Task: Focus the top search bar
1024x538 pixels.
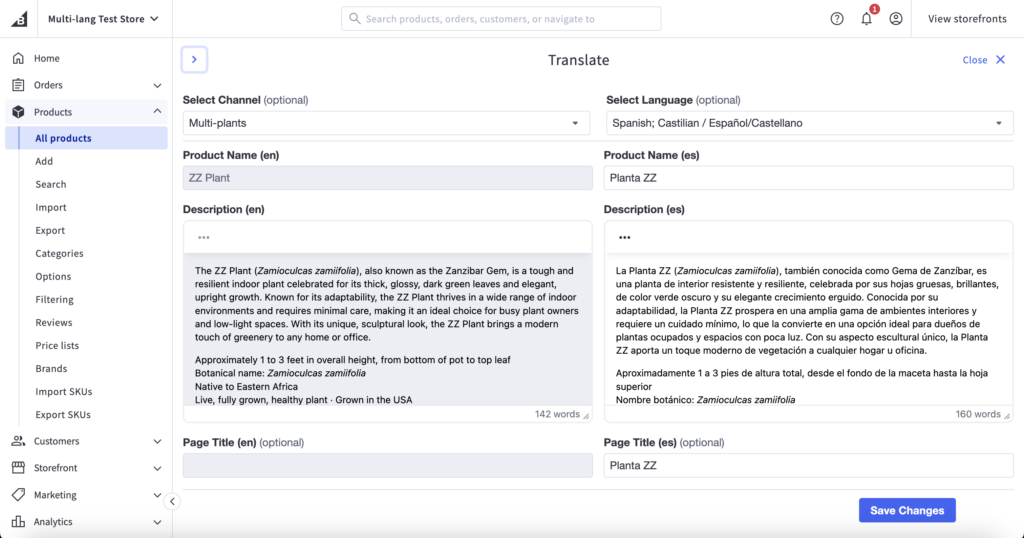Action: (x=501, y=19)
